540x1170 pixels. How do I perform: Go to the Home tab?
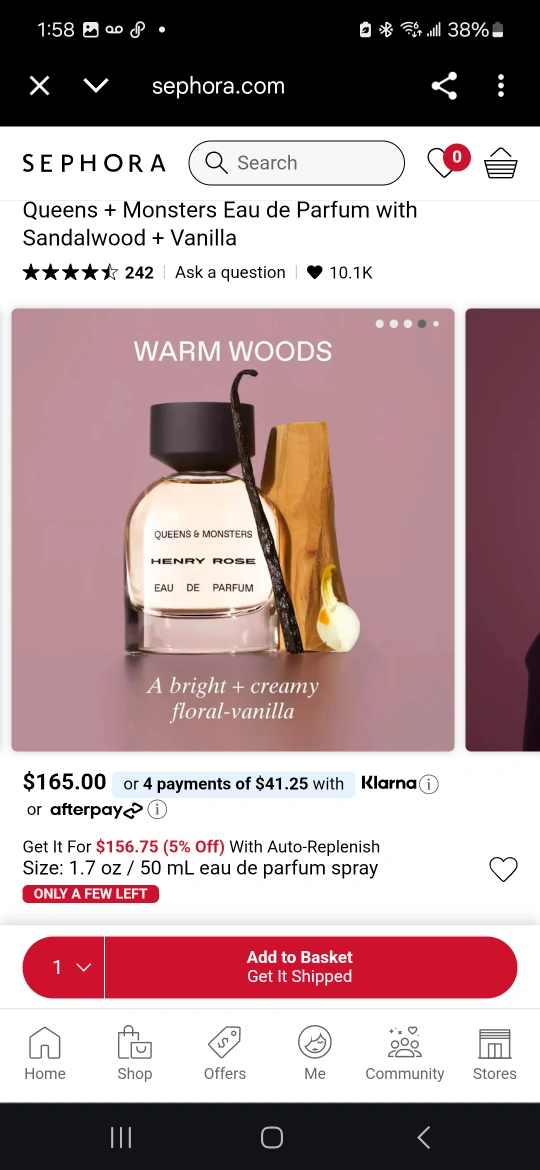tap(45, 1054)
